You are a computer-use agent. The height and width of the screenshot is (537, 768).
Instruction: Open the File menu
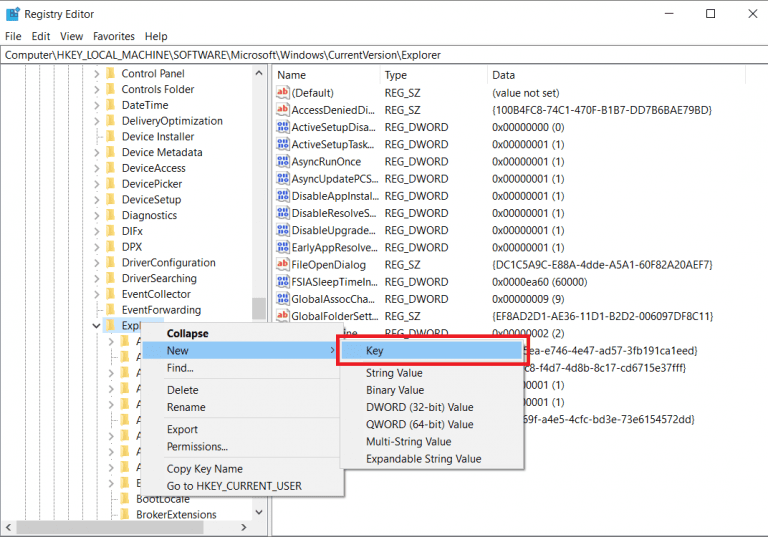click(x=13, y=36)
